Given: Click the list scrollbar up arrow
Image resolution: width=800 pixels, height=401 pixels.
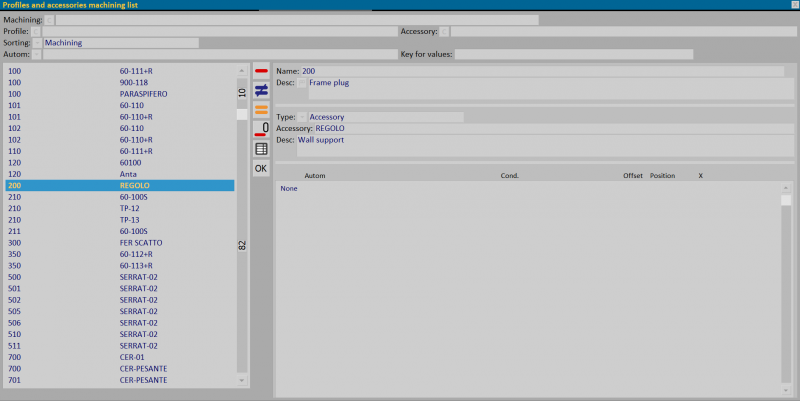Looking at the screenshot, I should 242,71.
